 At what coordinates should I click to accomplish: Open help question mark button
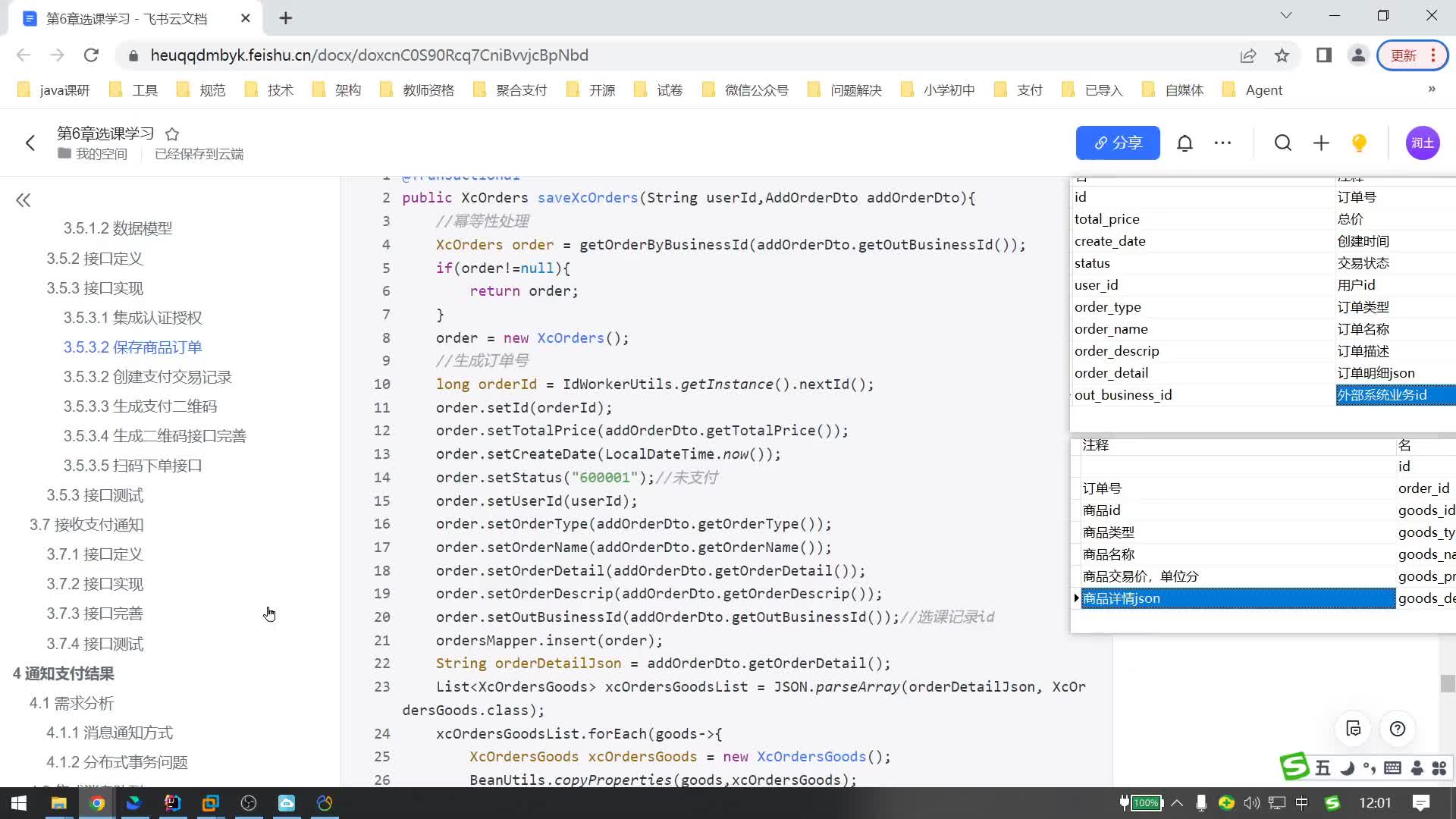pyautogui.click(x=1398, y=729)
